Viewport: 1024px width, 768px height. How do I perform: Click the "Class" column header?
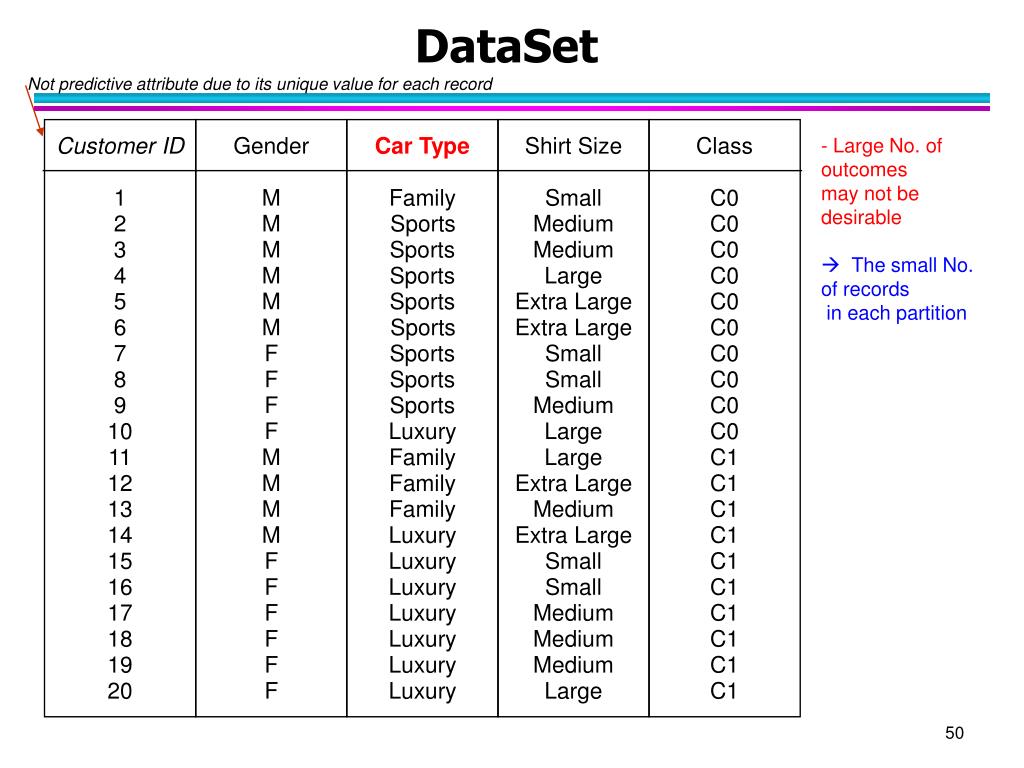coord(724,146)
